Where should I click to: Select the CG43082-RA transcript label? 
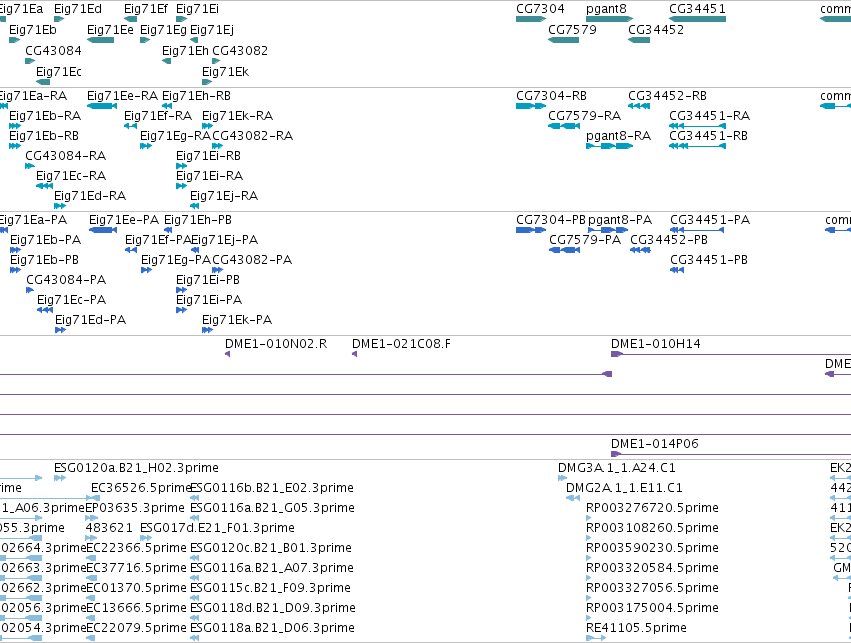(252, 136)
